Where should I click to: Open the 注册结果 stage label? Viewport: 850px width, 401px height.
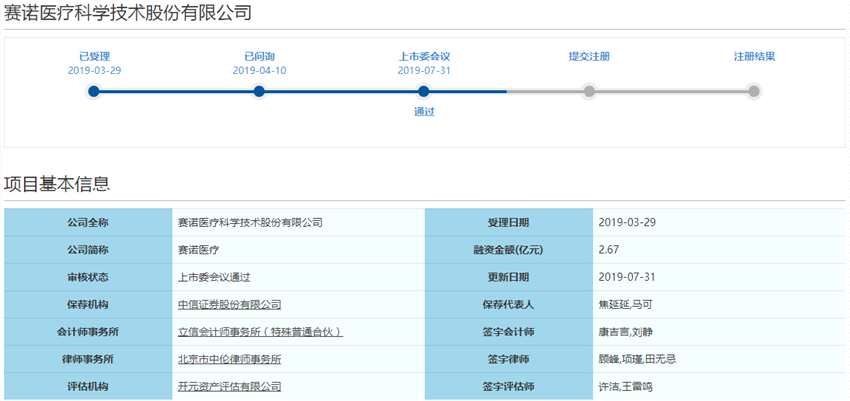click(754, 56)
